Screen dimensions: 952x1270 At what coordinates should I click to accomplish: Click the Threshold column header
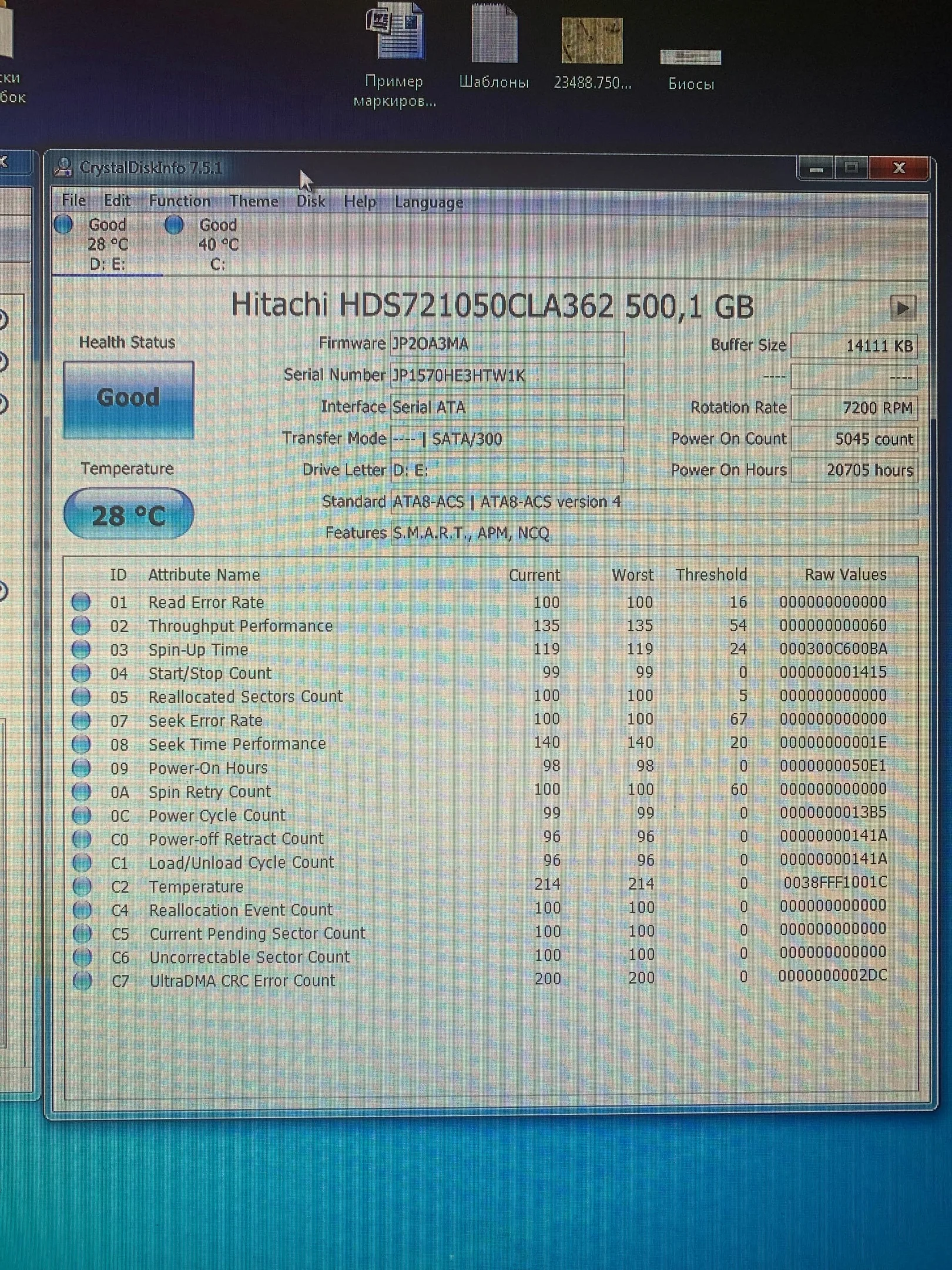tap(711, 574)
